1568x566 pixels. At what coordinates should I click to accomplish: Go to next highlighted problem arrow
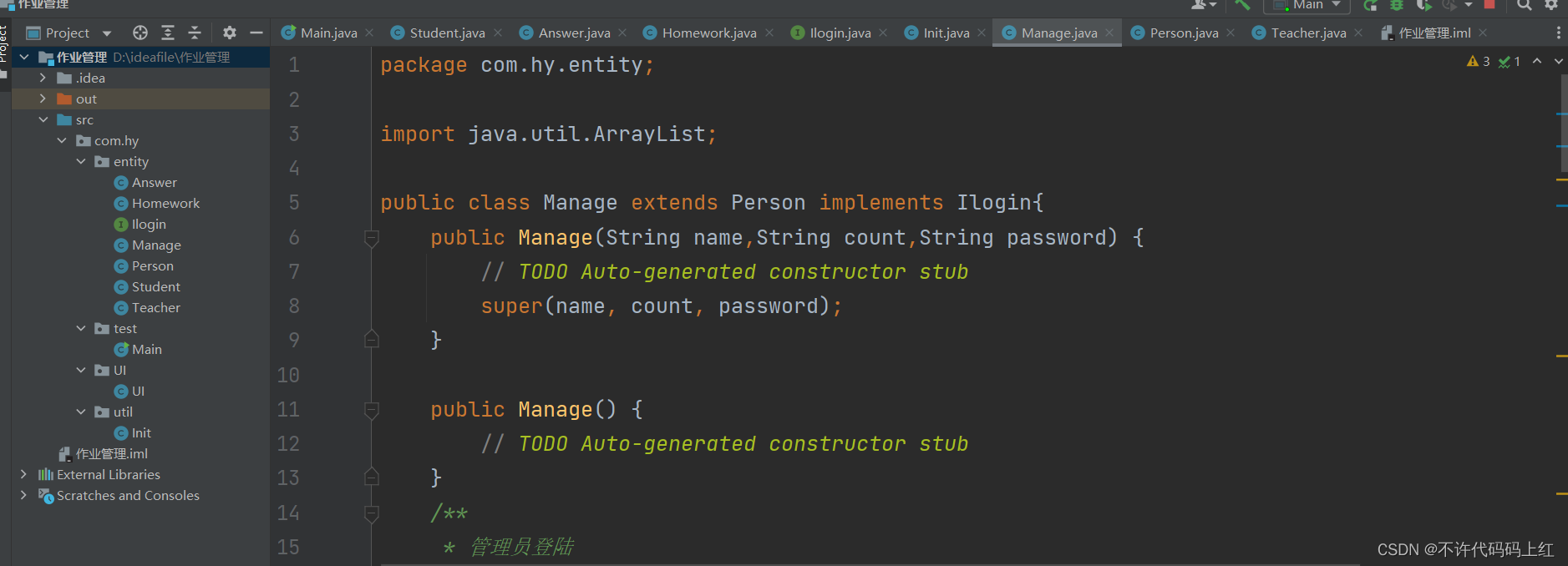(1559, 62)
